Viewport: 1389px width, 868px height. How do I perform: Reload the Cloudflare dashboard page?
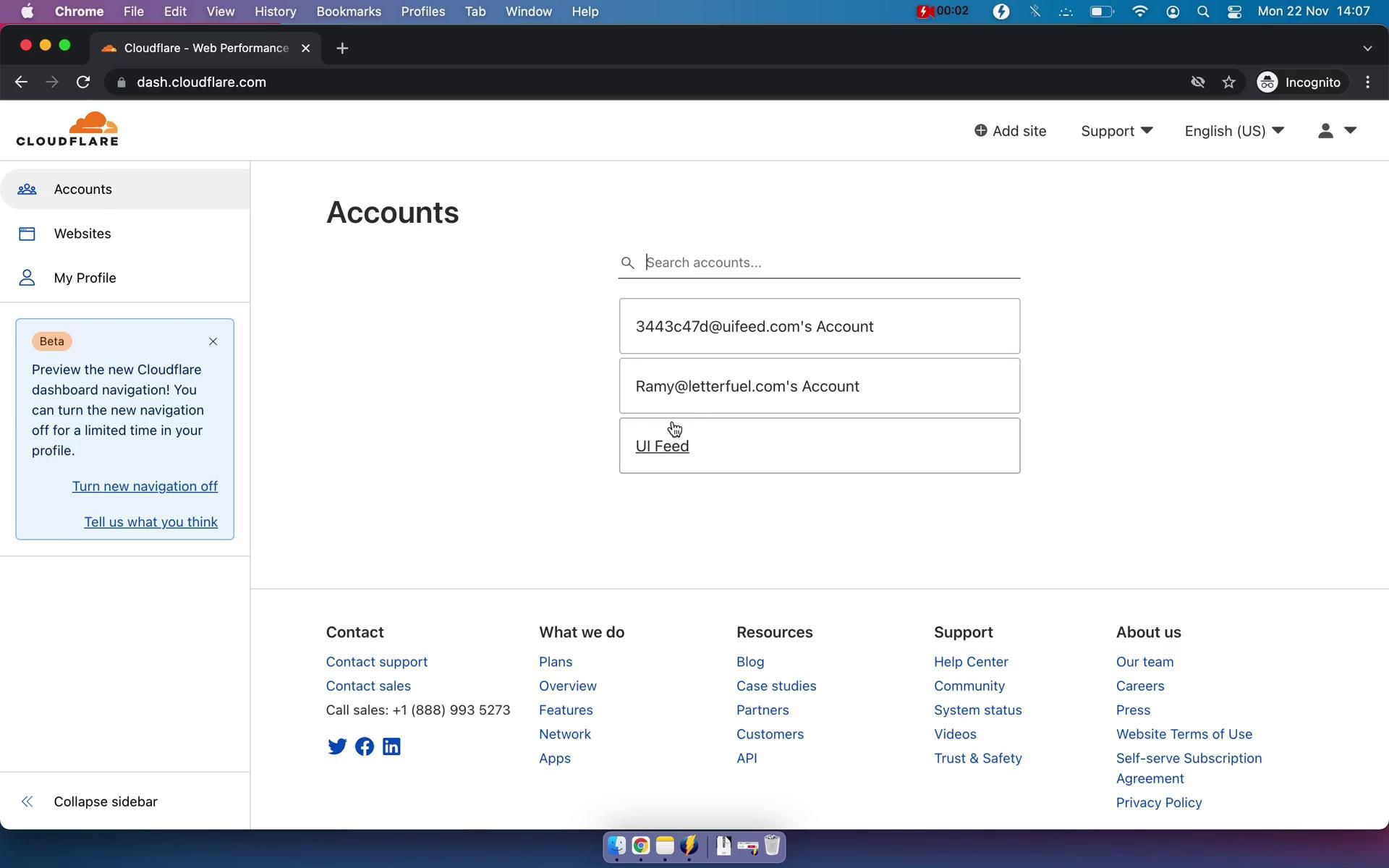(x=83, y=82)
